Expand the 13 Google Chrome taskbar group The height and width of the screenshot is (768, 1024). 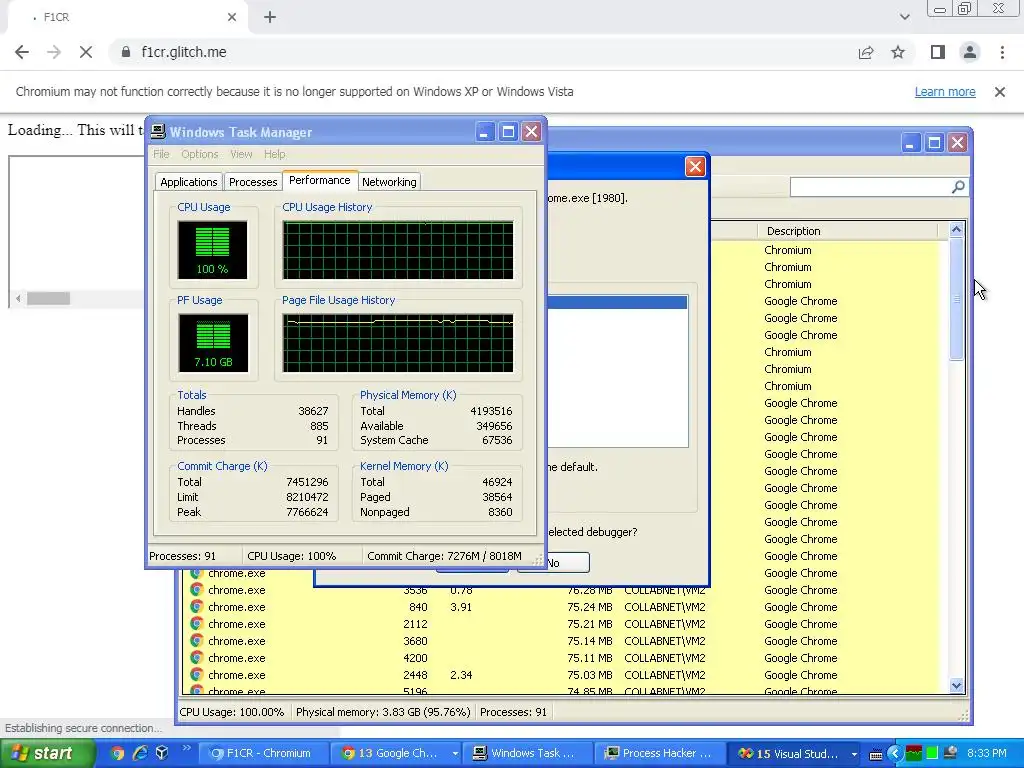(x=396, y=754)
